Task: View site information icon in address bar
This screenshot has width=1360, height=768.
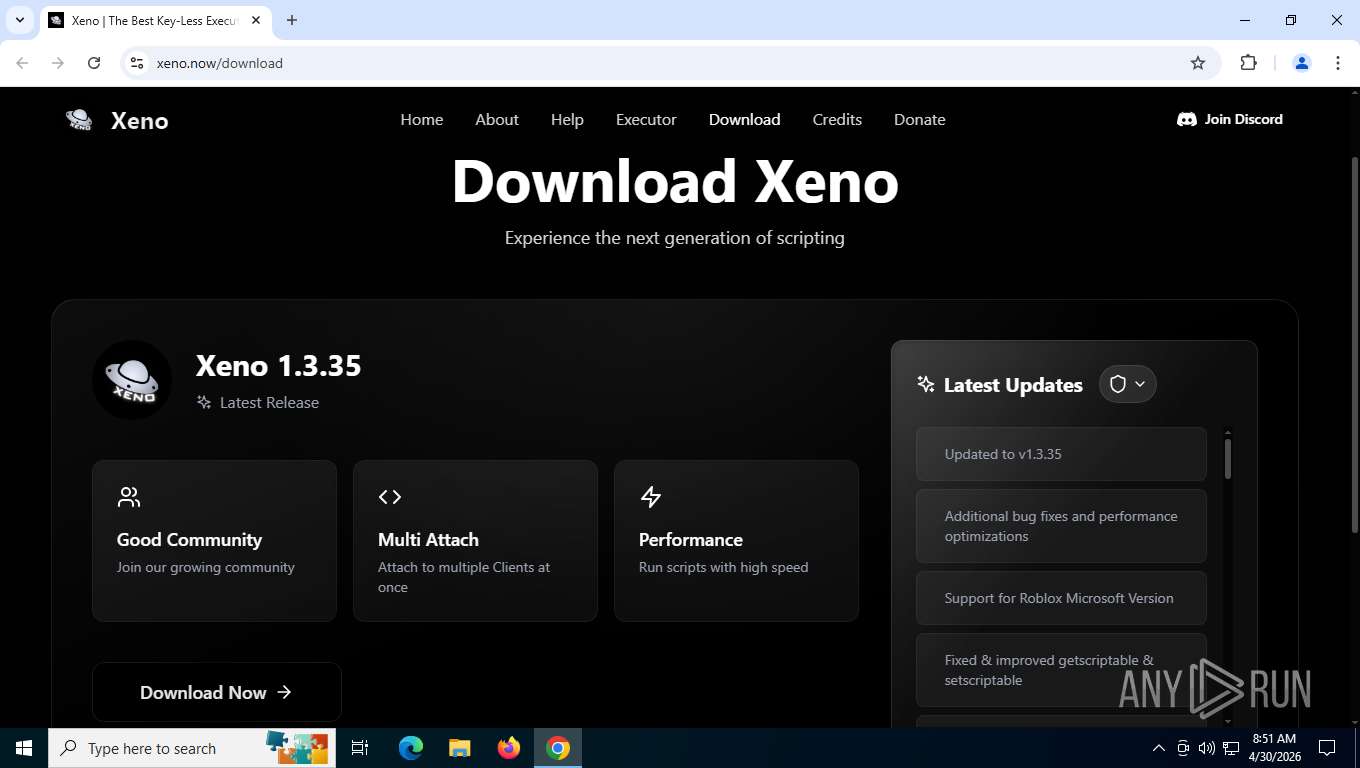Action: click(x=137, y=63)
